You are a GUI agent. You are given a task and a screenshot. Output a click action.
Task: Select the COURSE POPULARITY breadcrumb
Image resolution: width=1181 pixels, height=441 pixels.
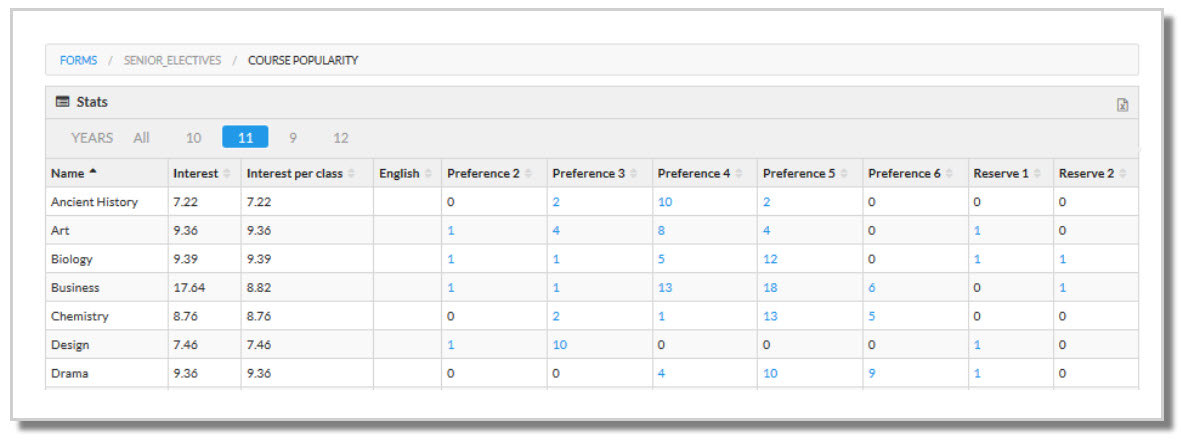click(x=304, y=60)
